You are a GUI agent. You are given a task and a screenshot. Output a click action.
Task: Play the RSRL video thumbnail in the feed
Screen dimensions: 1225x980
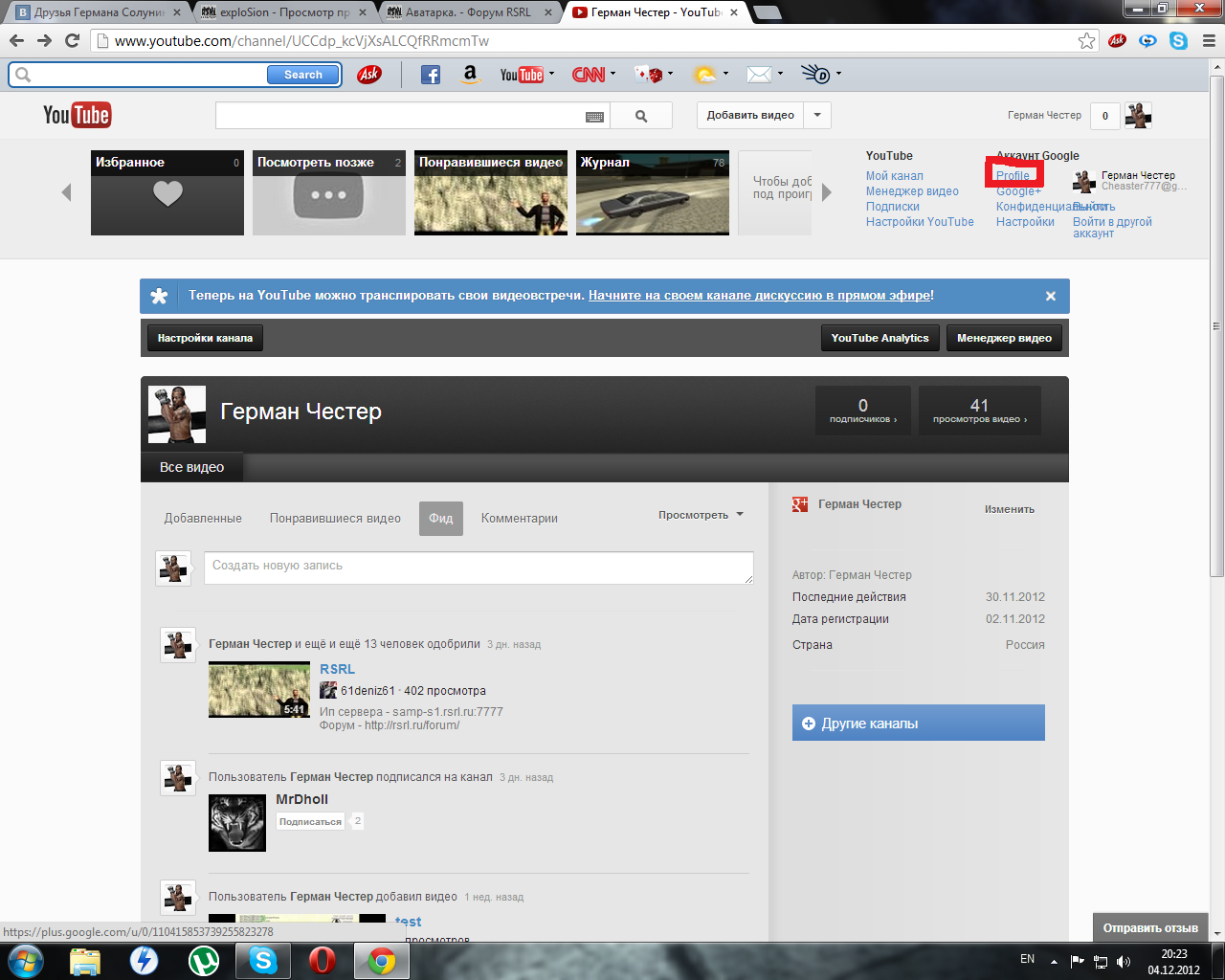[259, 689]
